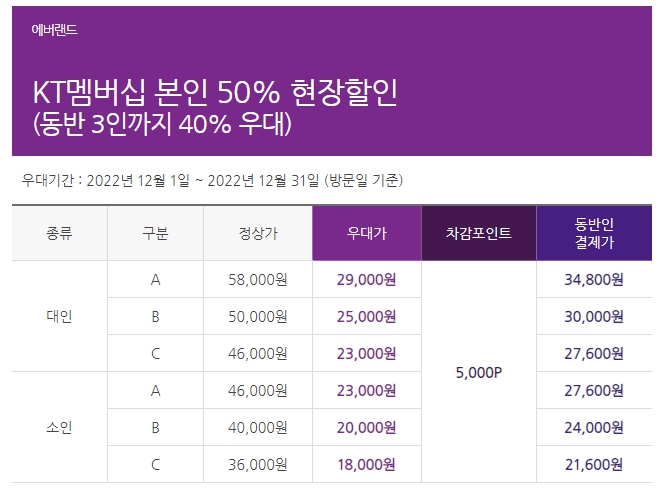The height and width of the screenshot is (491, 660).
Task: Click grade C in the 대인 group
Action: pos(155,354)
